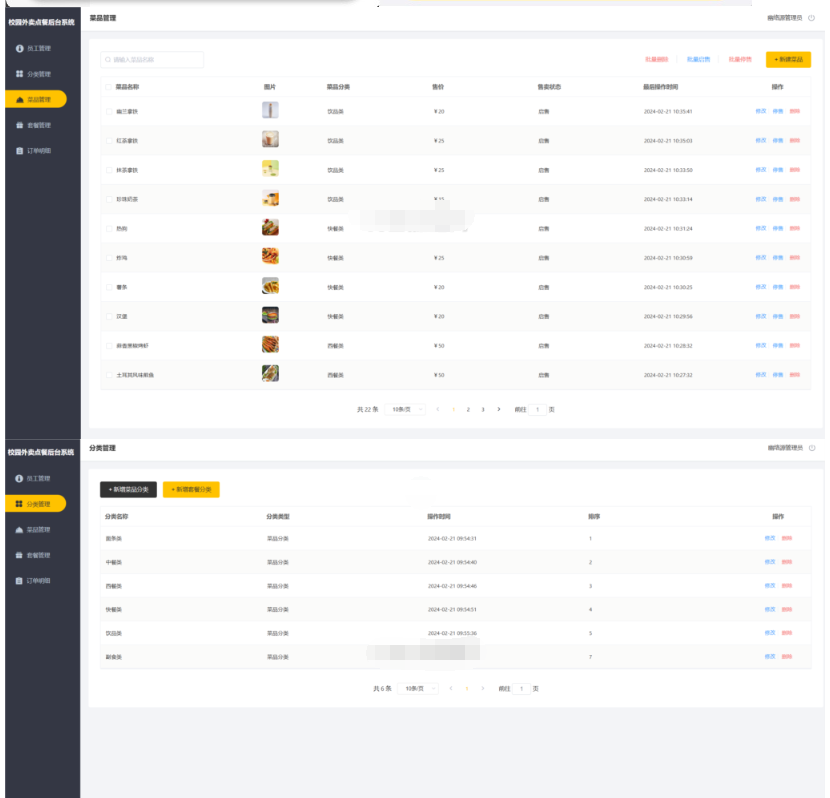Expand 10条/页 dropdown next to 共 6 条
The height and width of the screenshot is (798, 830).
click(418, 689)
